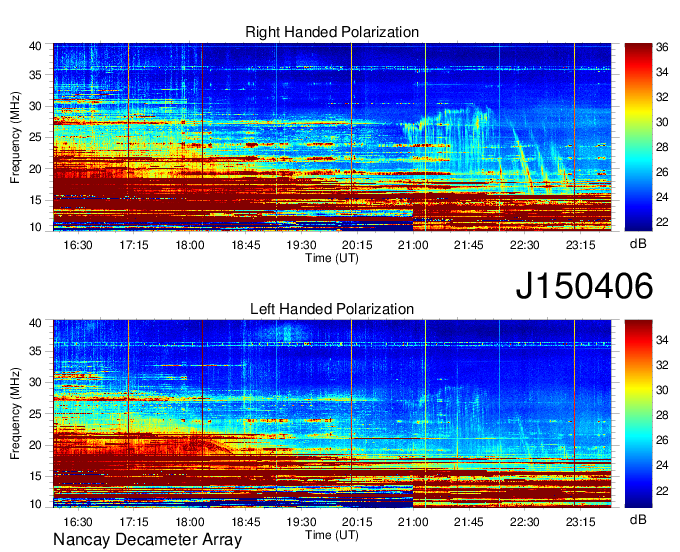The image size is (680, 552).
Task: Click the 30 value on upper colorbar
Action: tap(662, 122)
